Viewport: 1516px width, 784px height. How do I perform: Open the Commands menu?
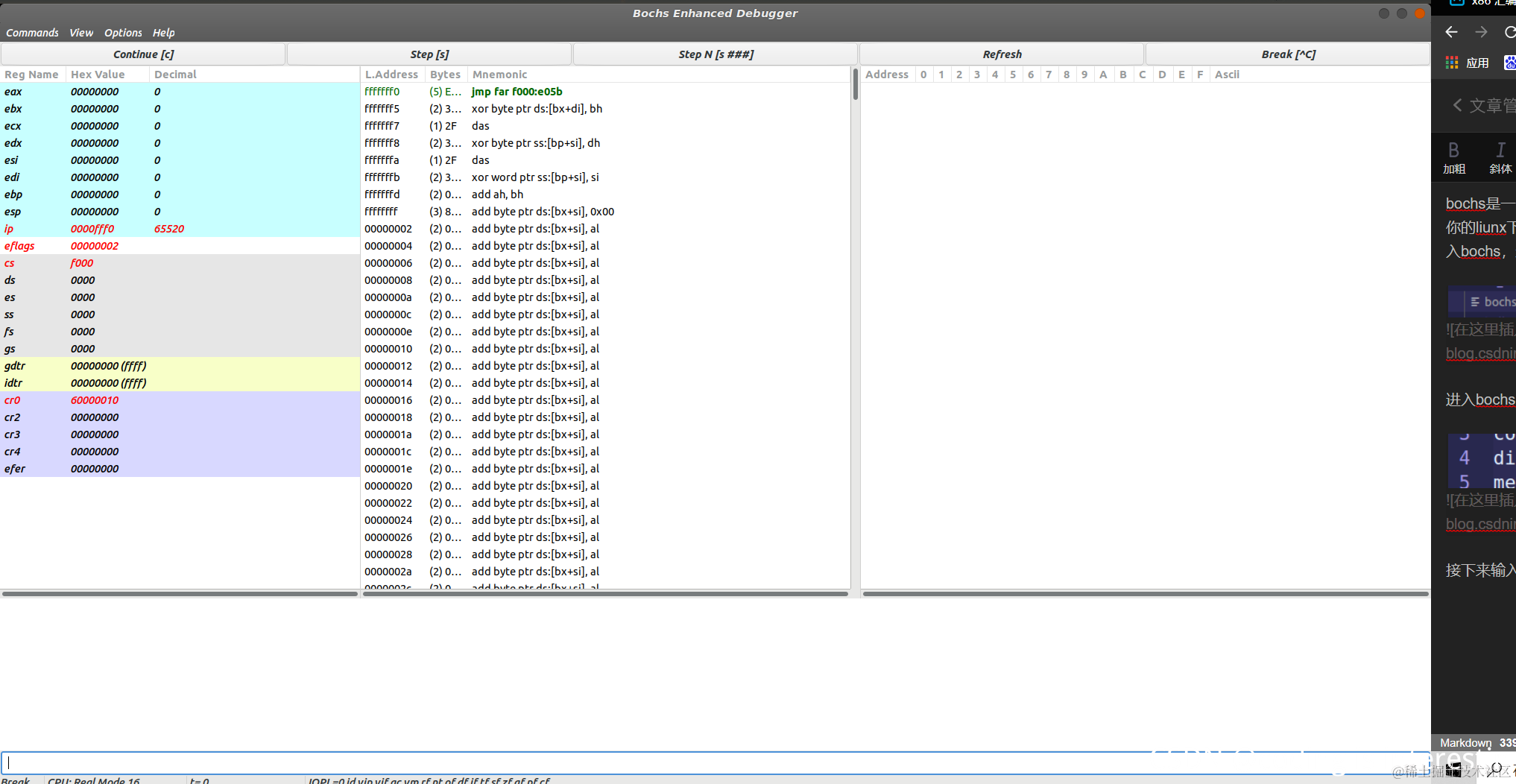coord(32,33)
